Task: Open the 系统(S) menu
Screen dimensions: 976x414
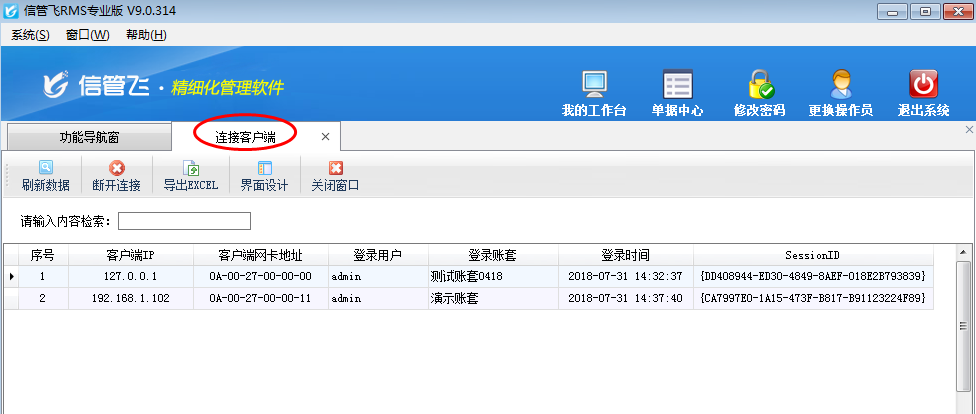Action: (30, 35)
